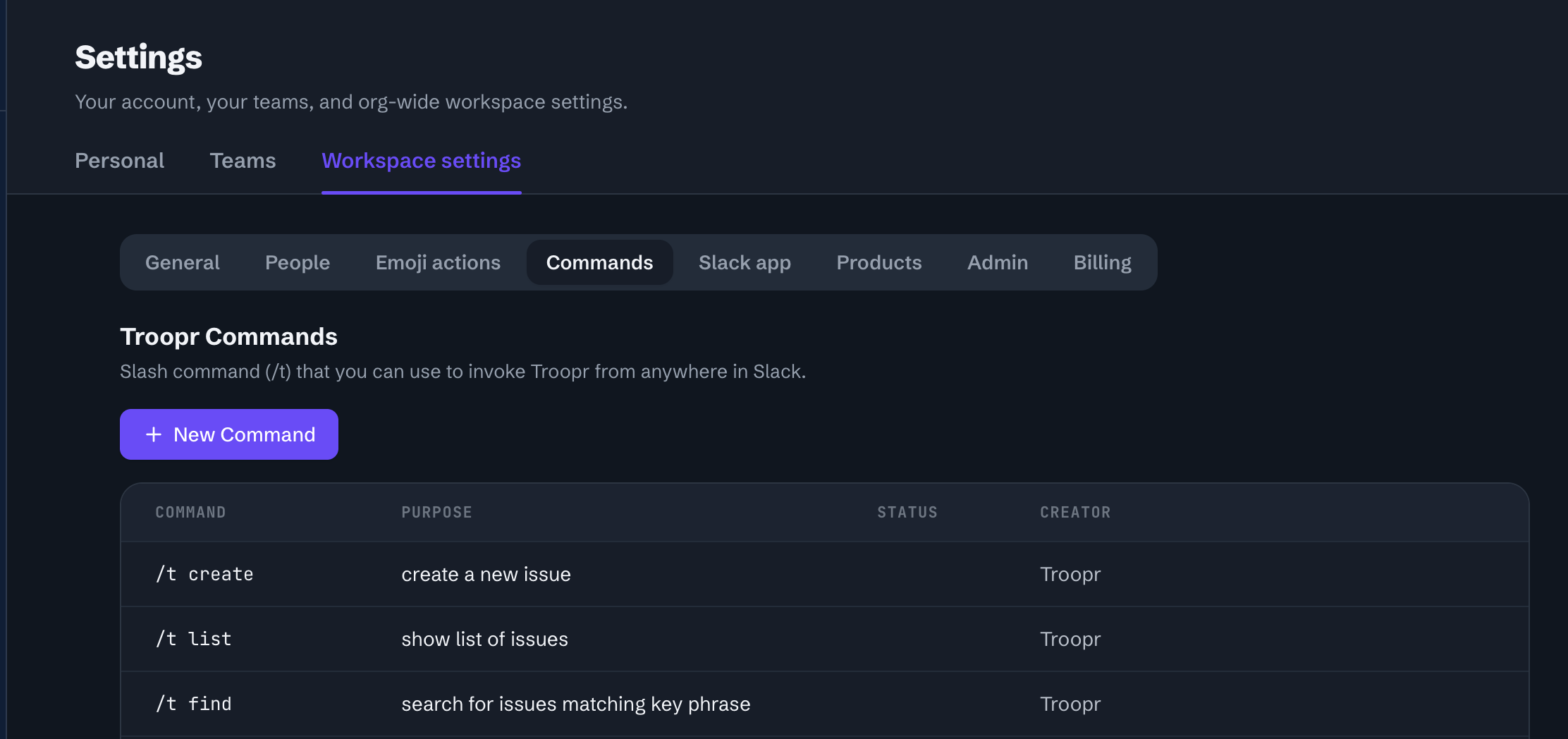Select the Workspace settings tab
Viewport: 1568px width, 739px height.
point(422,161)
